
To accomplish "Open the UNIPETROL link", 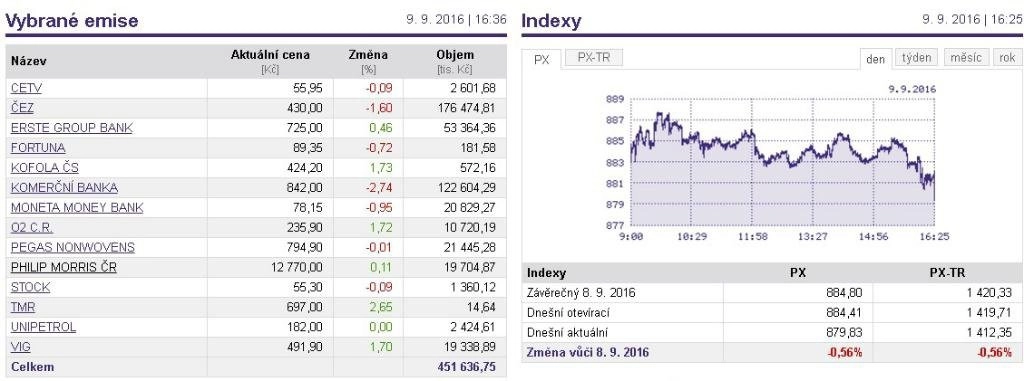I will (x=44, y=327).
